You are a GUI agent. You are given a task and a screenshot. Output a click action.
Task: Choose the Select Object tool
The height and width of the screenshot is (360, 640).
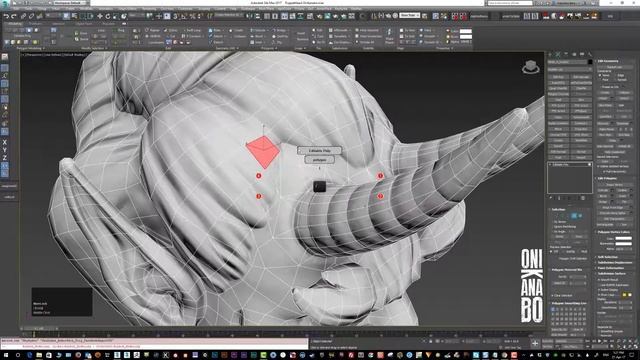pos(66,16)
